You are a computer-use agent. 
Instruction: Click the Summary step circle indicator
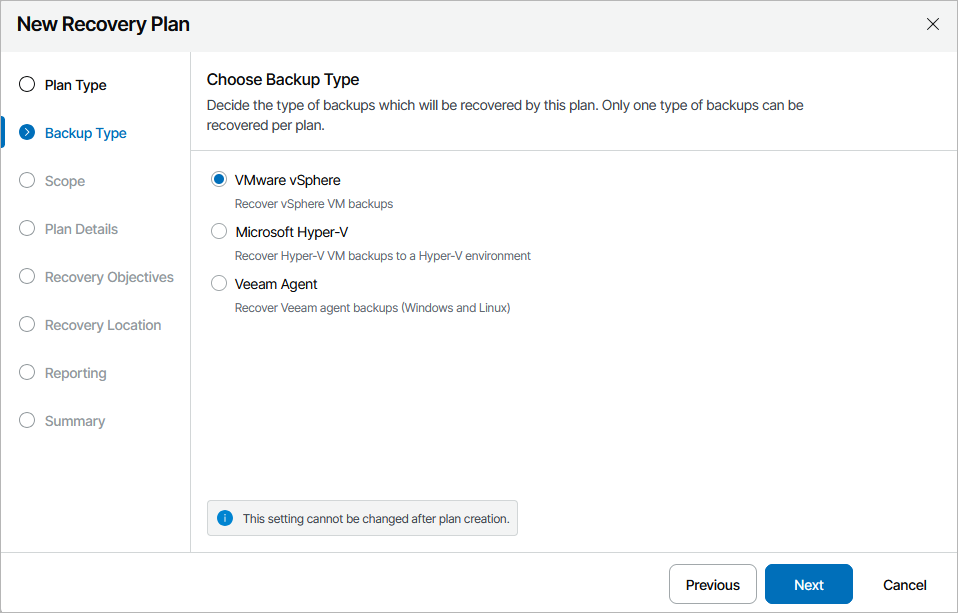pyautogui.click(x=26, y=420)
